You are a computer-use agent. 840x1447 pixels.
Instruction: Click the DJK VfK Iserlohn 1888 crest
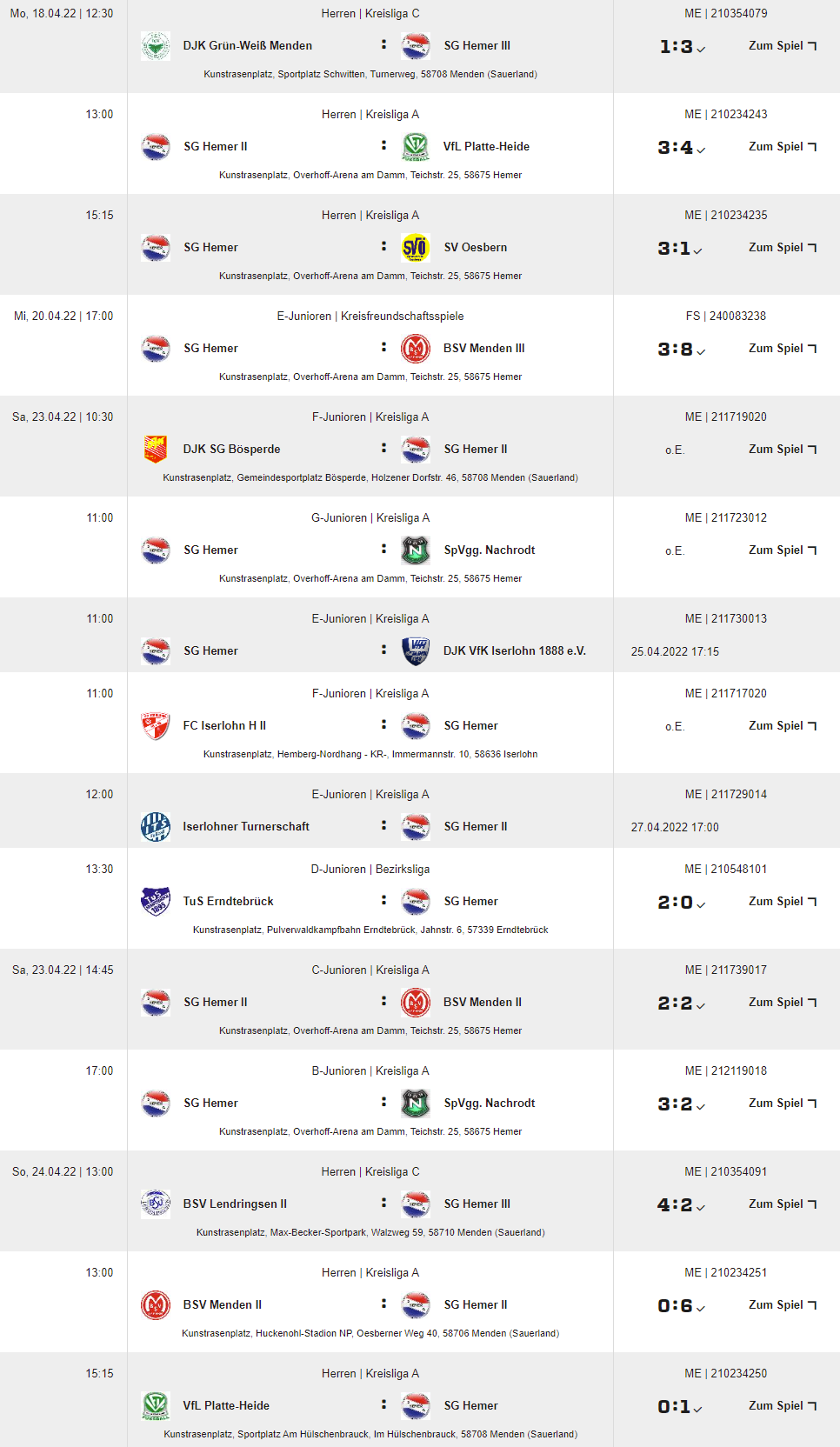416,651
